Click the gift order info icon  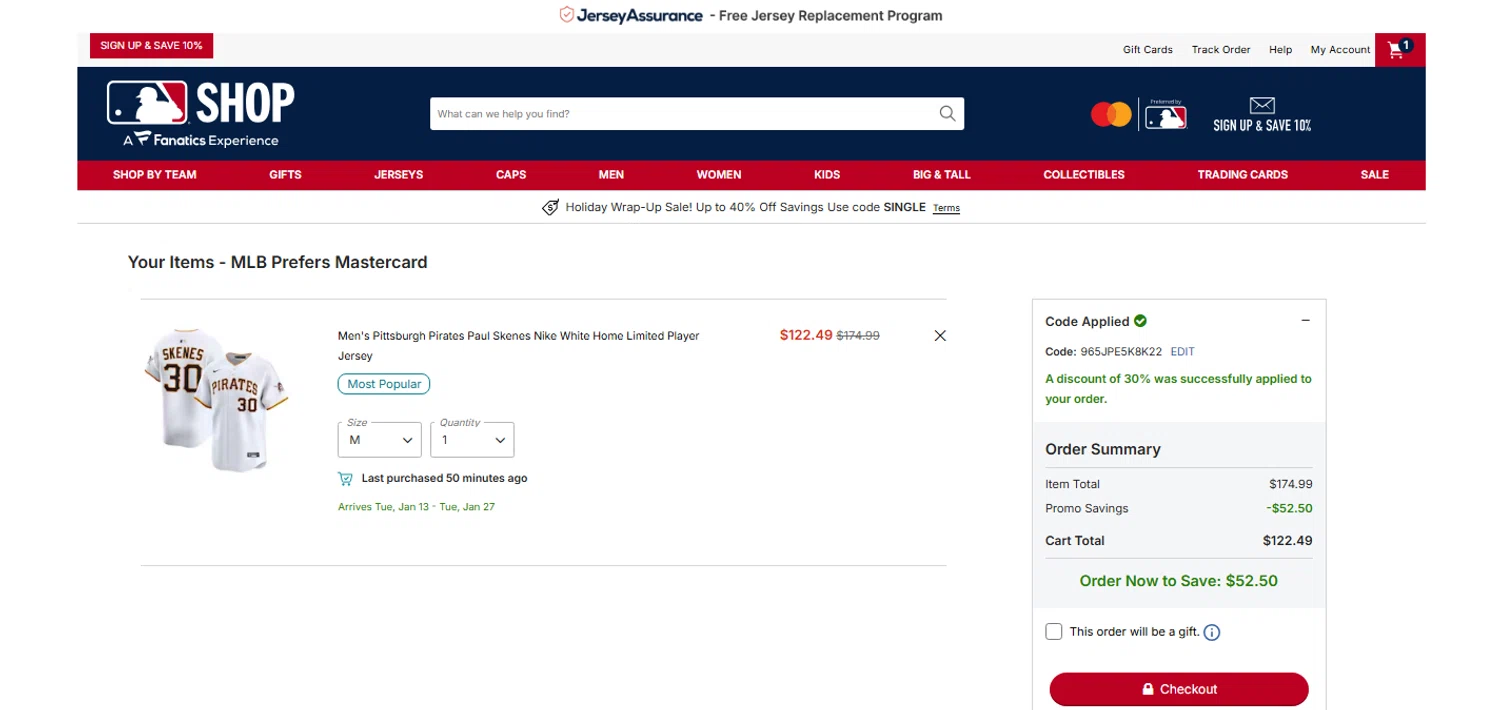[x=1212, y=632]
